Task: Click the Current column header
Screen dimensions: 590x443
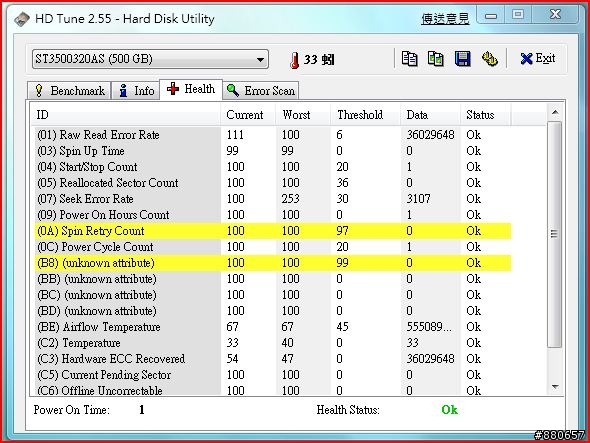Action: pyautogui.click(x=248, y=115)
